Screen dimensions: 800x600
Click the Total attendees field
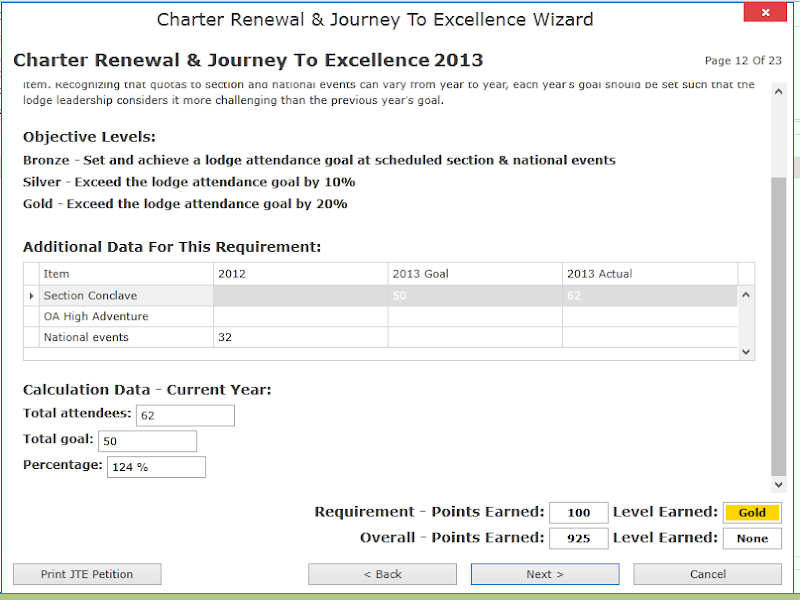[185, 415]
